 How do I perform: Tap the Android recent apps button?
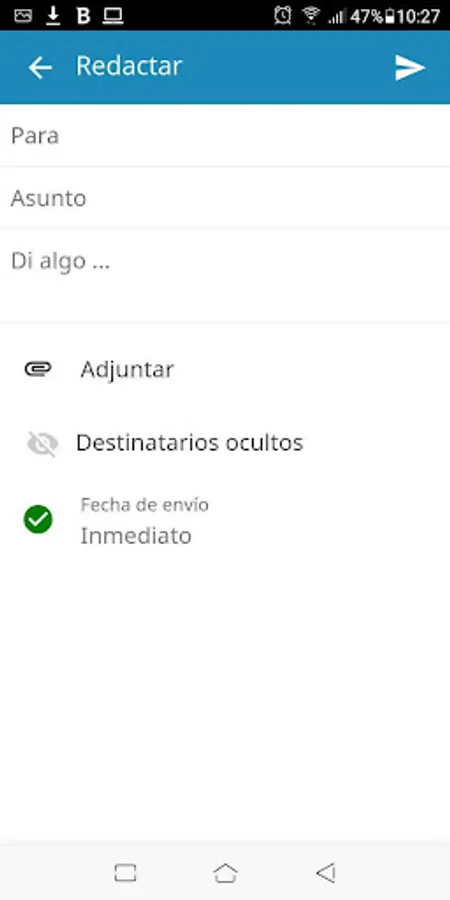coord(125,872)
